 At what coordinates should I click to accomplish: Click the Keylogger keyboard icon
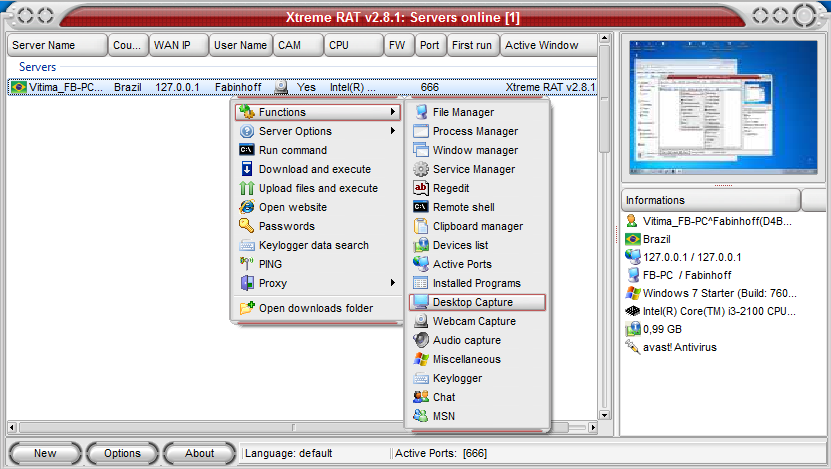421,378
